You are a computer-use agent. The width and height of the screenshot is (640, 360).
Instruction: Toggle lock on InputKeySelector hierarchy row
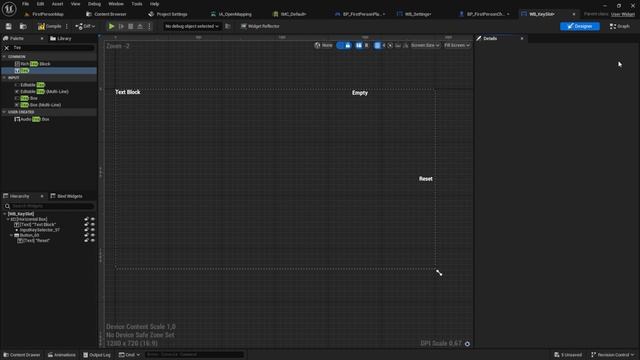pos(87,230)
